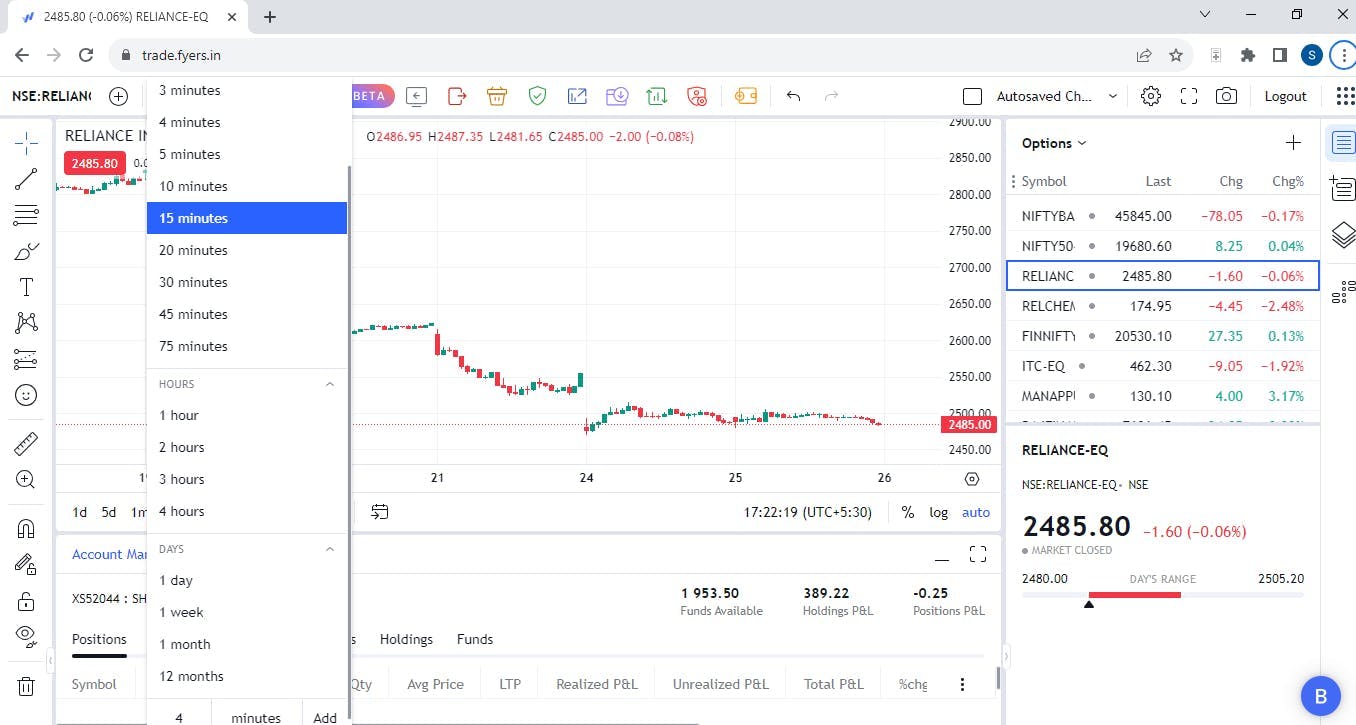This screenshot has width=1356, height=725.
Task: Click Add custom interval button
Action: tap(325, 716)
